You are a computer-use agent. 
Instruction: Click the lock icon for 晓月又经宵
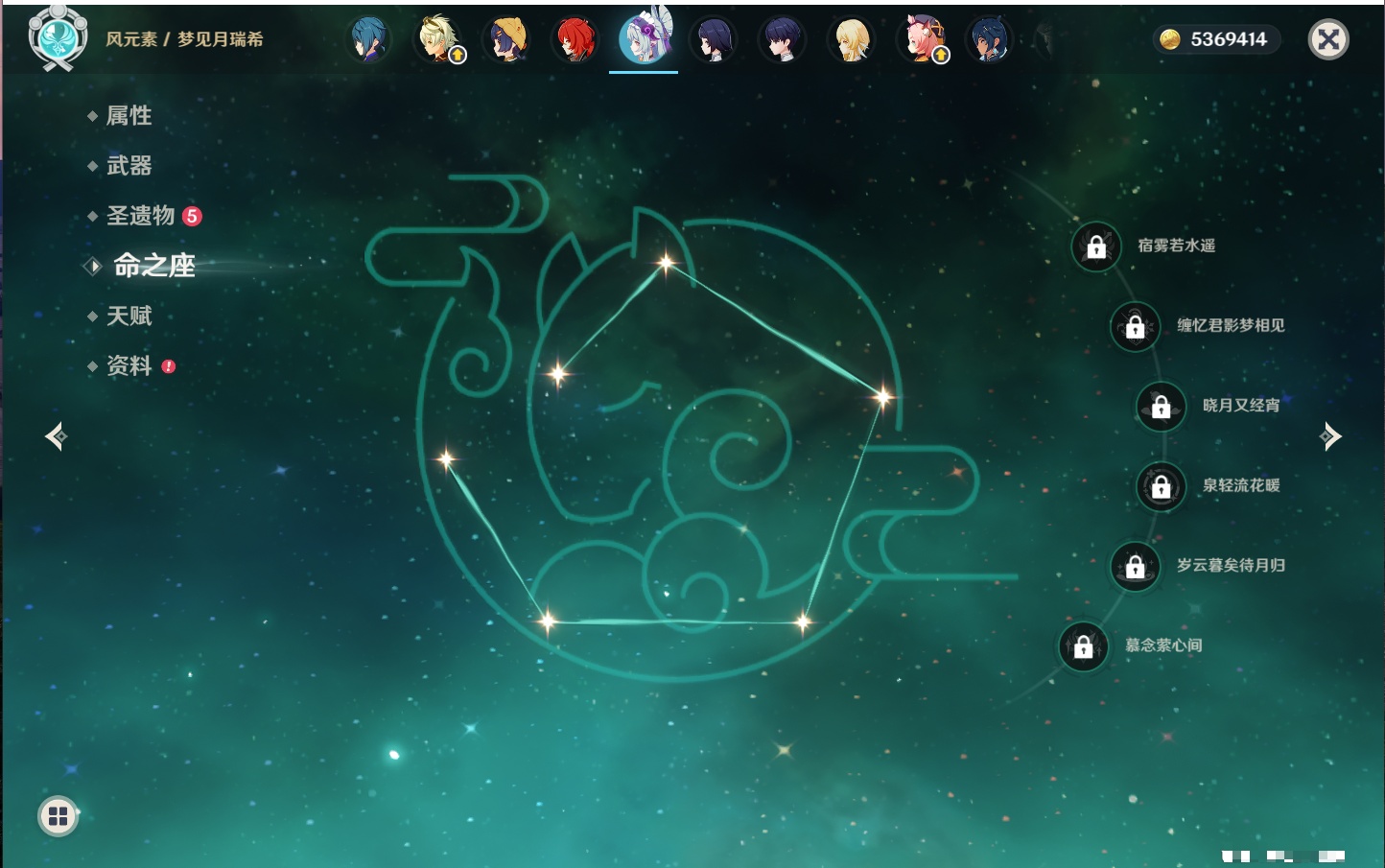click(1162, 406)
